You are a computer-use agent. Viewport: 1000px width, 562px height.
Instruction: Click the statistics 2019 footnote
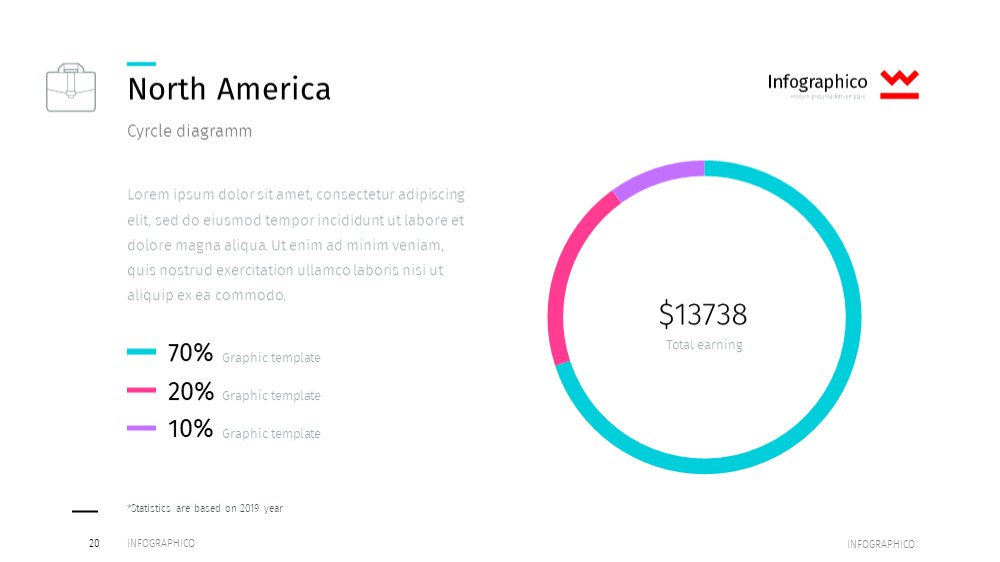click(x=205, y=508)
